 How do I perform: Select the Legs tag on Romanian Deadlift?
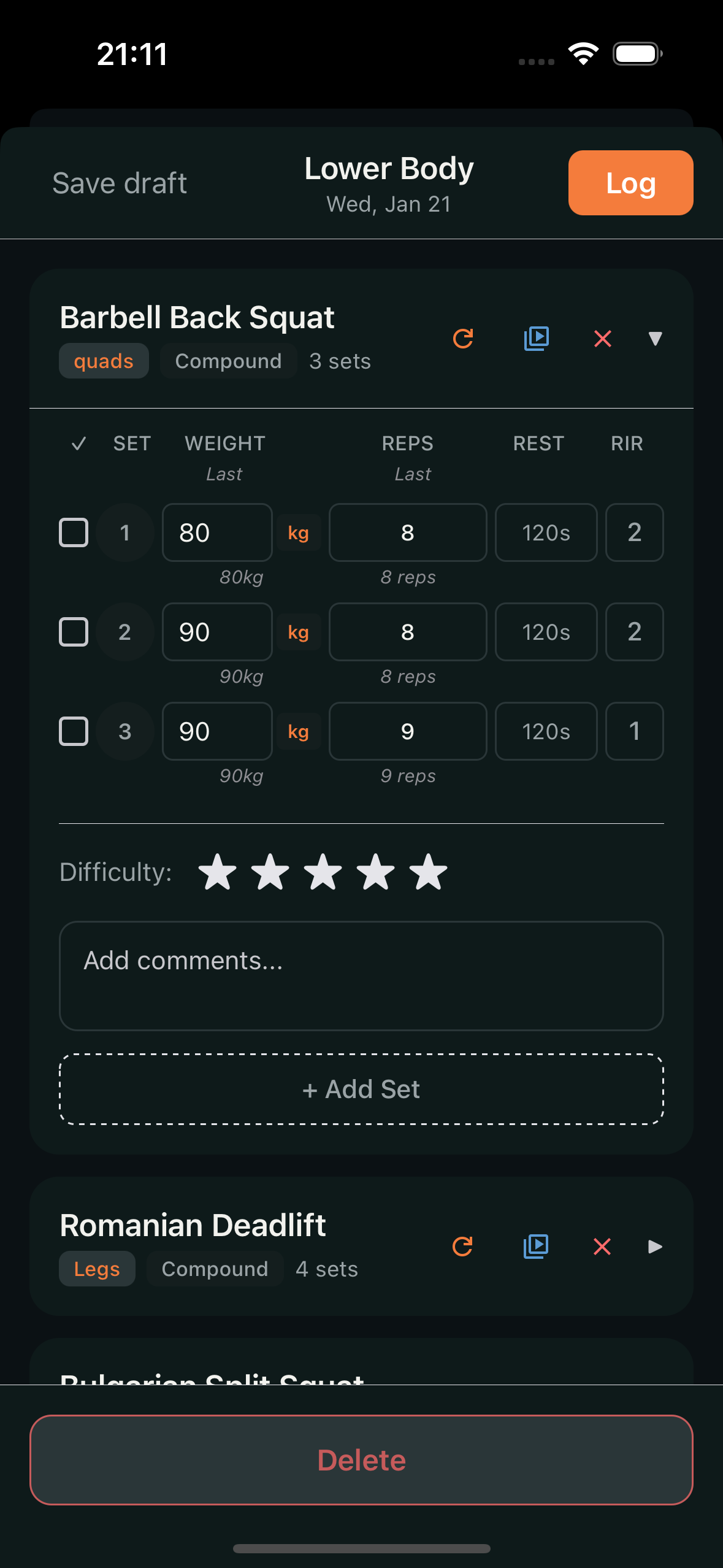96,1269
